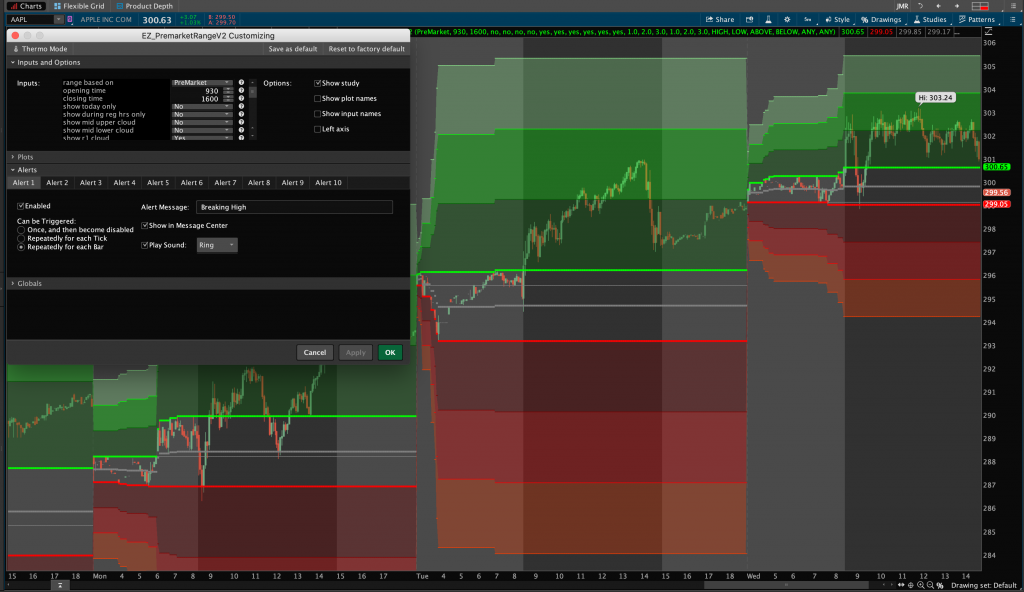Enable the Show plot names checkbox
Screen dimensions: 1024x592
click(317, 98)
